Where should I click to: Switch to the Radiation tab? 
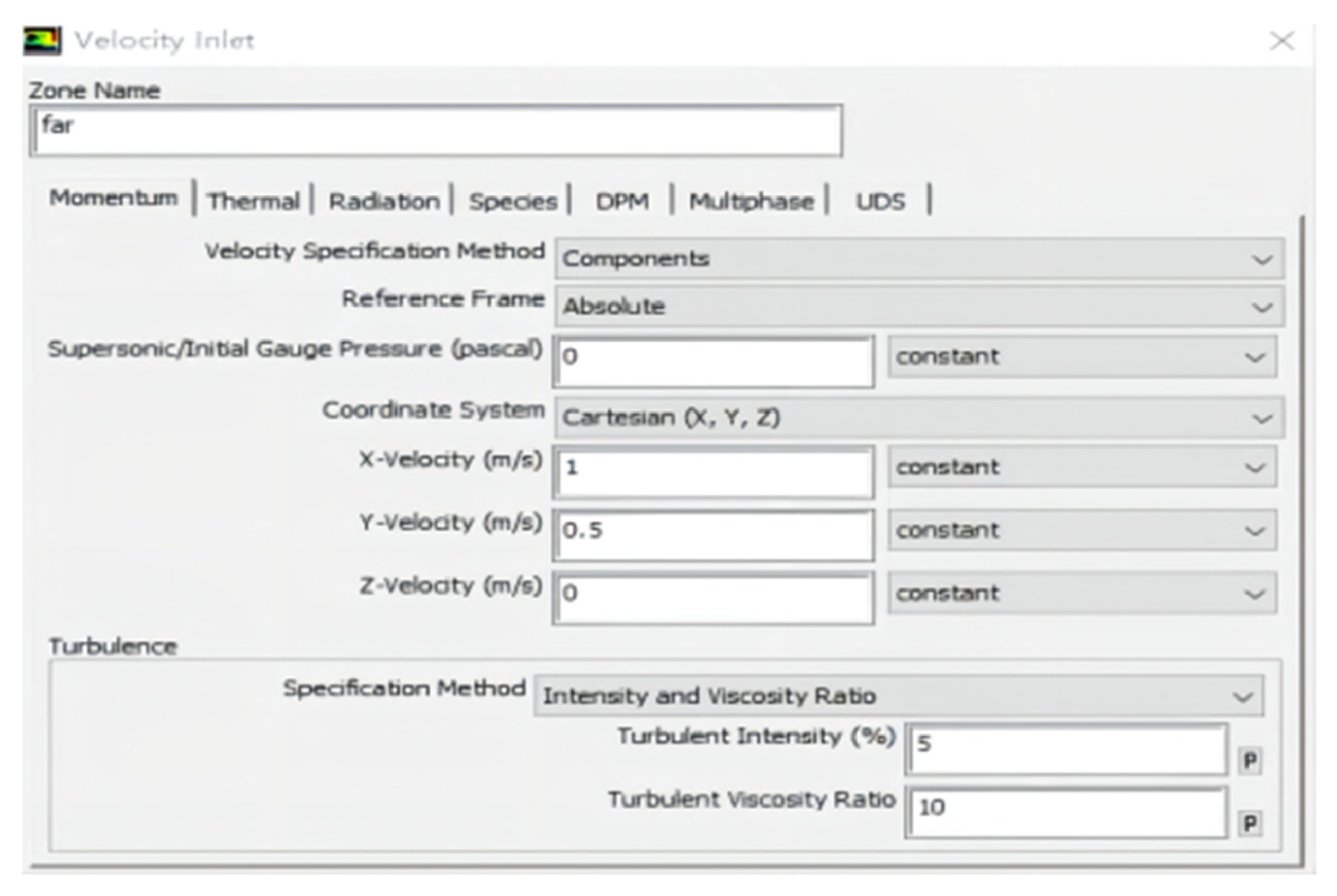[x=384, y=201]
